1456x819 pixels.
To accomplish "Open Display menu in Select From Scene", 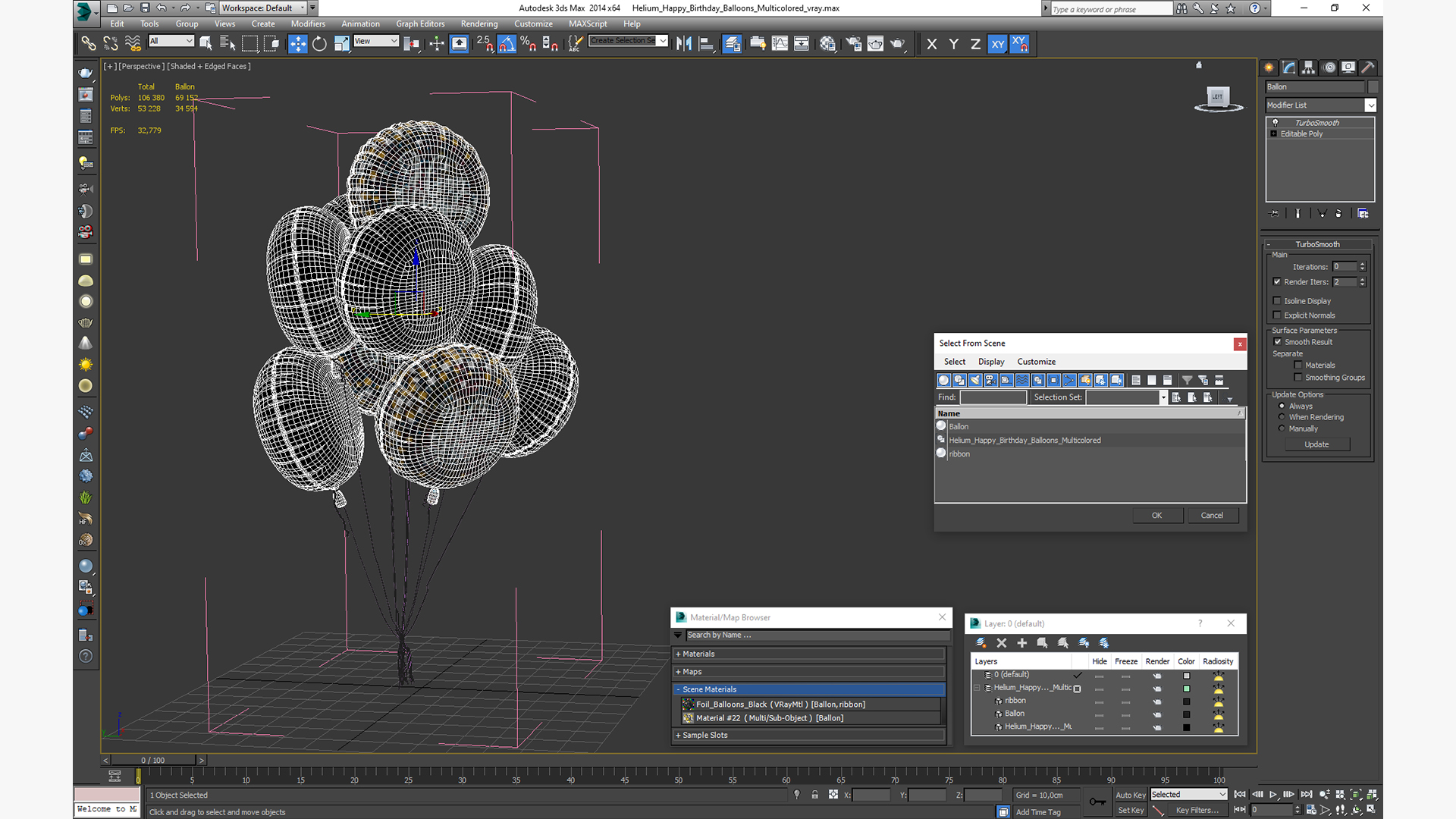I will tap(990, 362).
